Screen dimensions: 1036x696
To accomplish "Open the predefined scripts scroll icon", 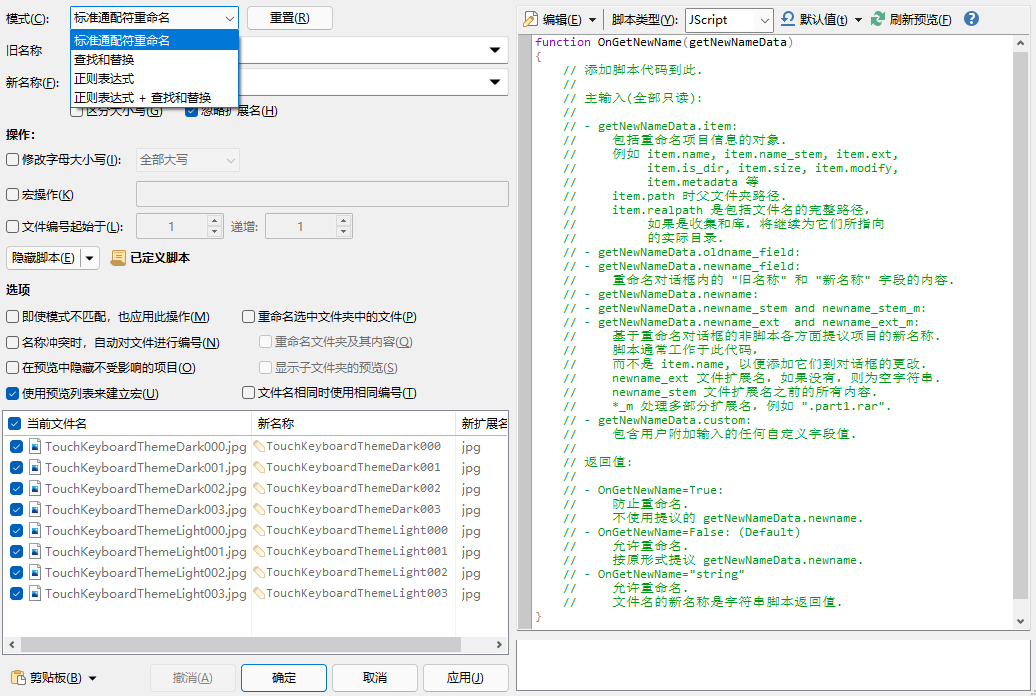I will [118, 258].
